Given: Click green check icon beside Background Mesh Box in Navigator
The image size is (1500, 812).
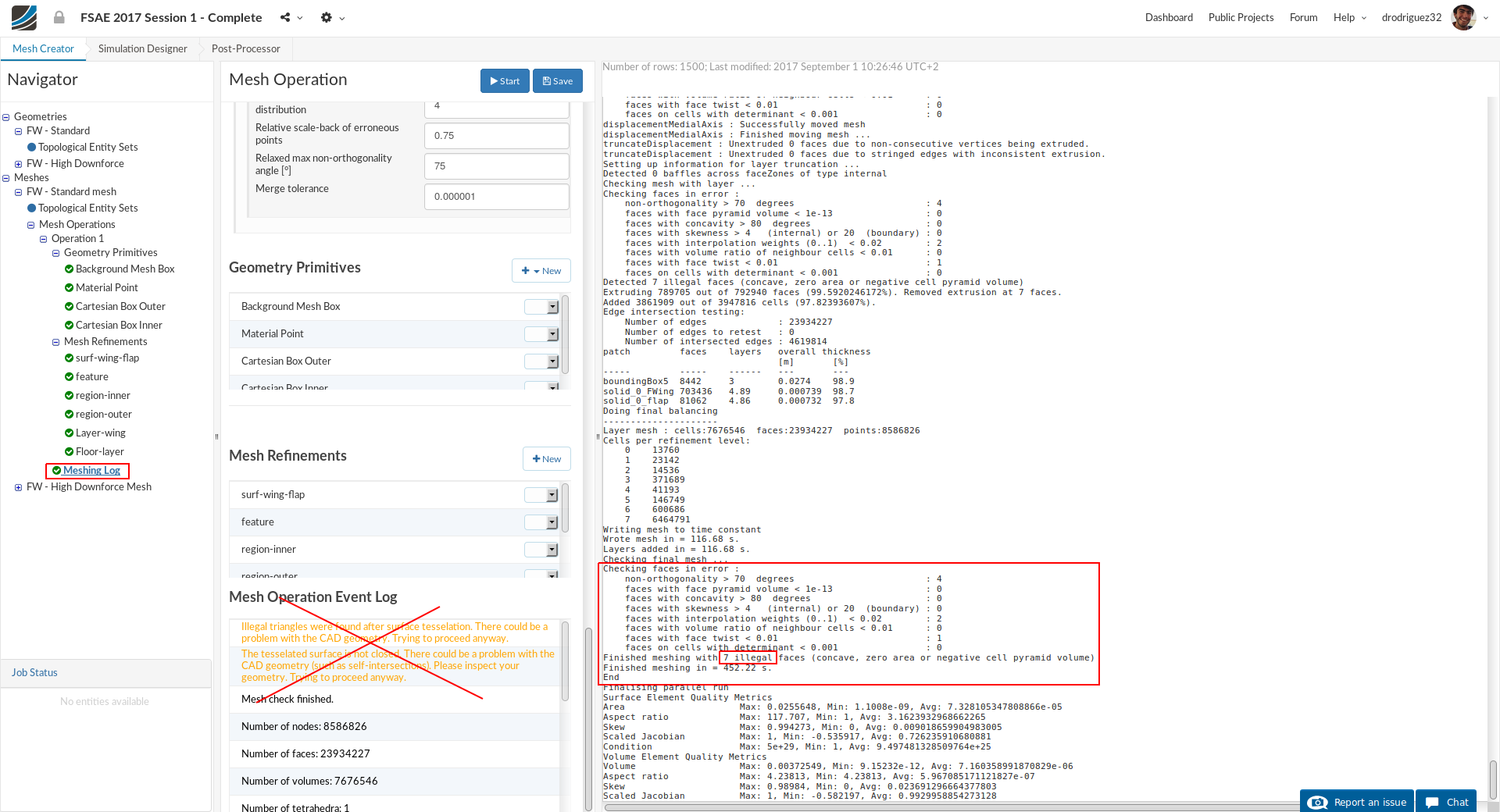Looking at the screenshot, I should pyautogui.click(x=69, y=269).
